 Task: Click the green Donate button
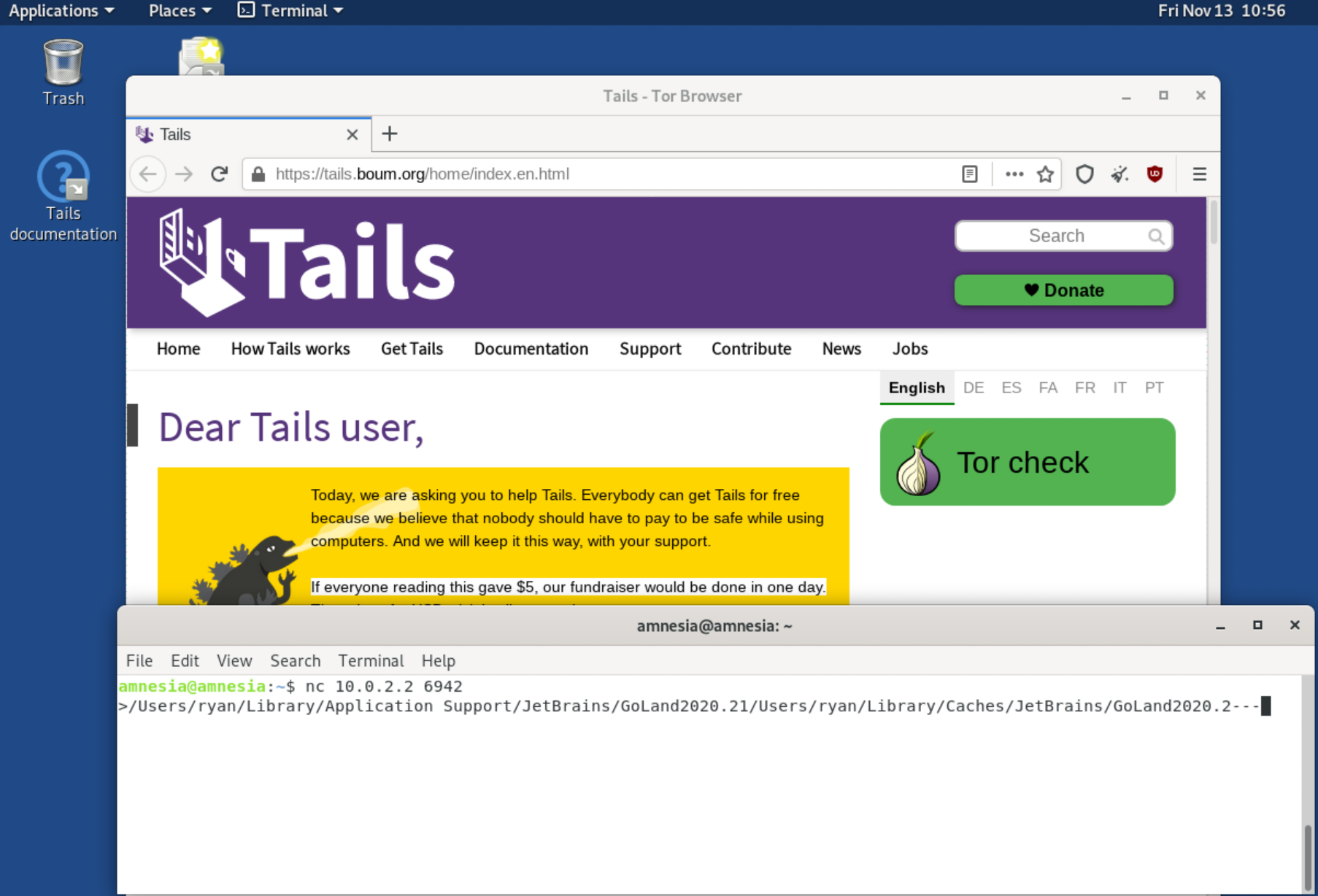1063,290
